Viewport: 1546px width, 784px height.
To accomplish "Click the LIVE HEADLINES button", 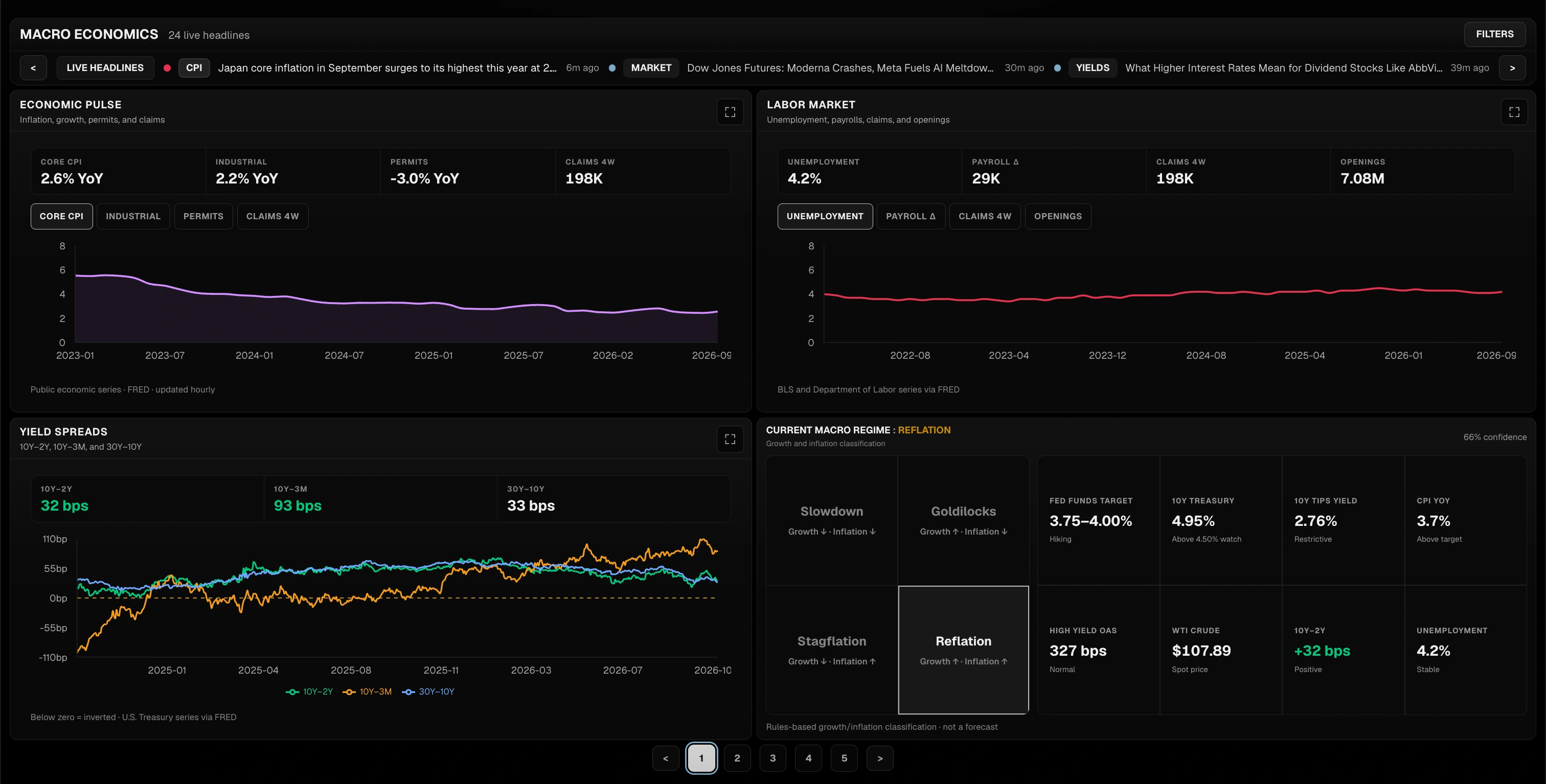I will click(105, 68).
